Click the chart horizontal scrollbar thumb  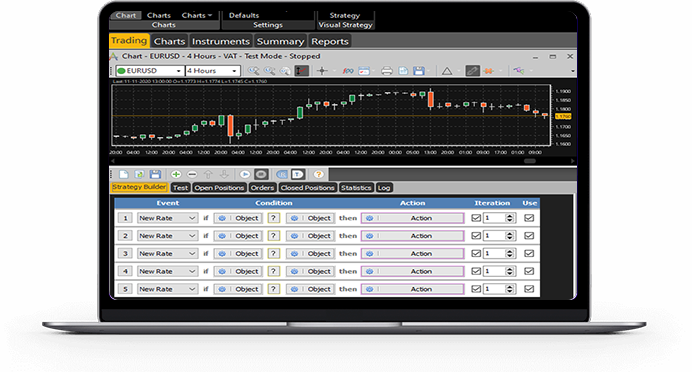(530, 161)
